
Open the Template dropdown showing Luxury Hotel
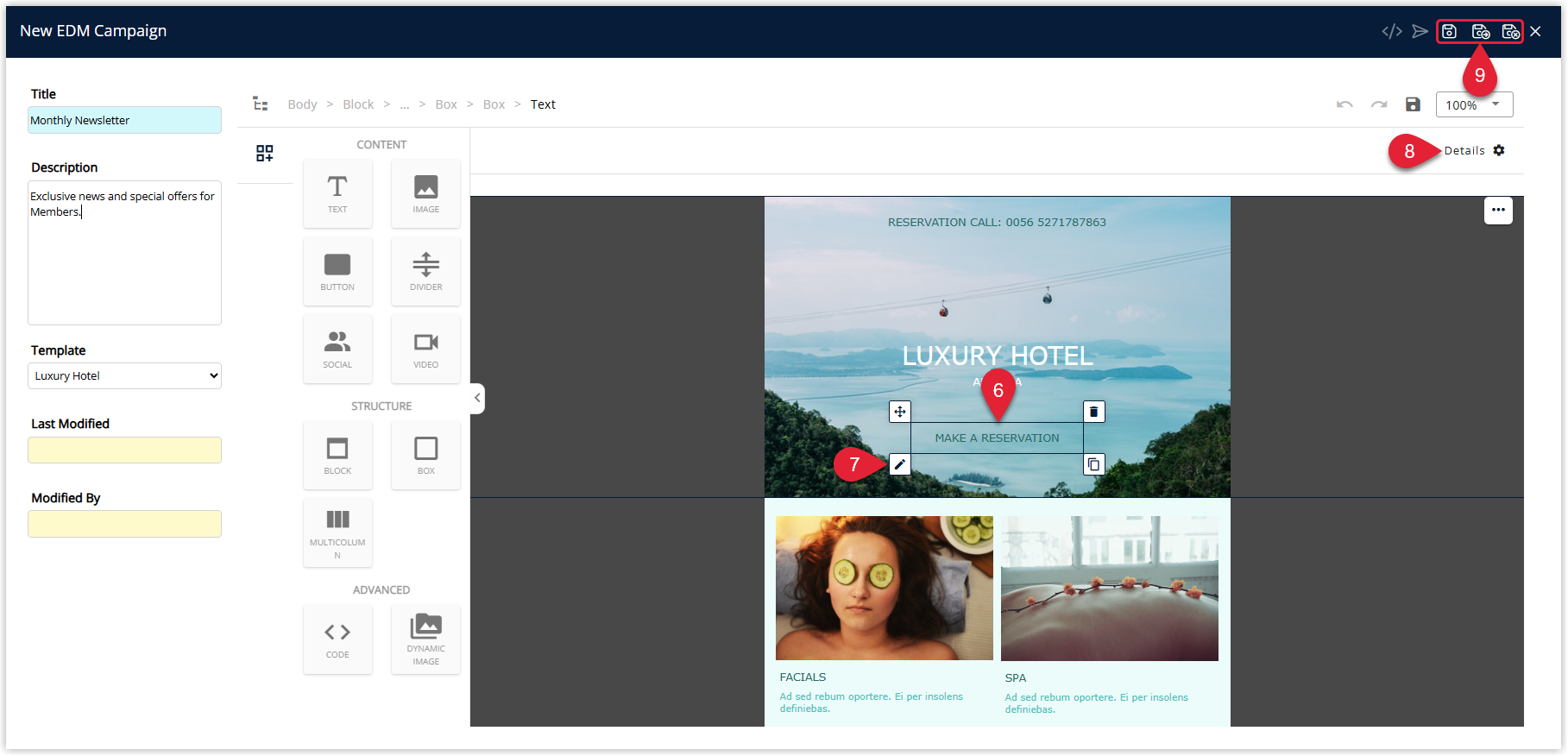pos(124,375)
